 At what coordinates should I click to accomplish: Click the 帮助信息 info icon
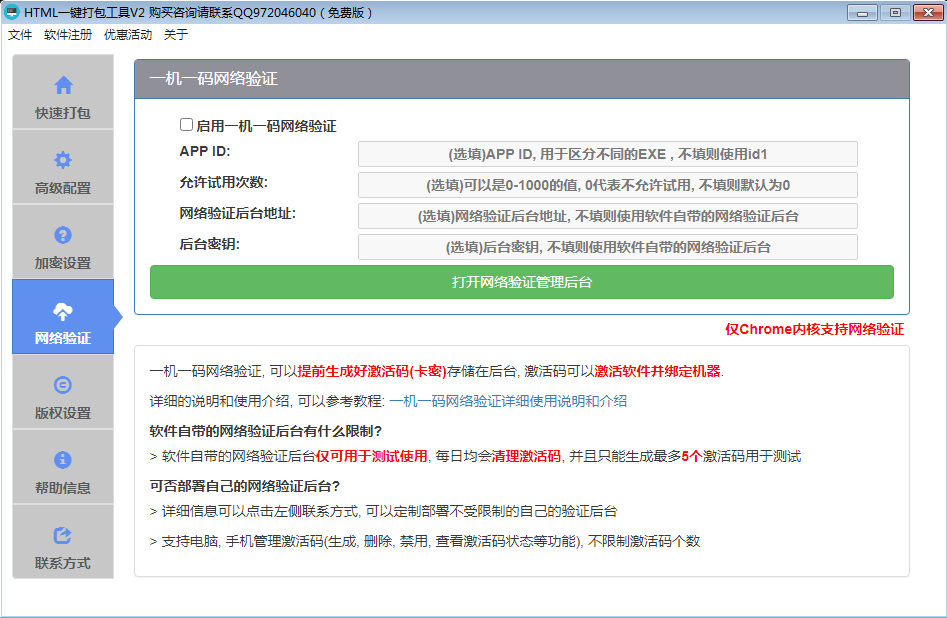pos(63,460)
